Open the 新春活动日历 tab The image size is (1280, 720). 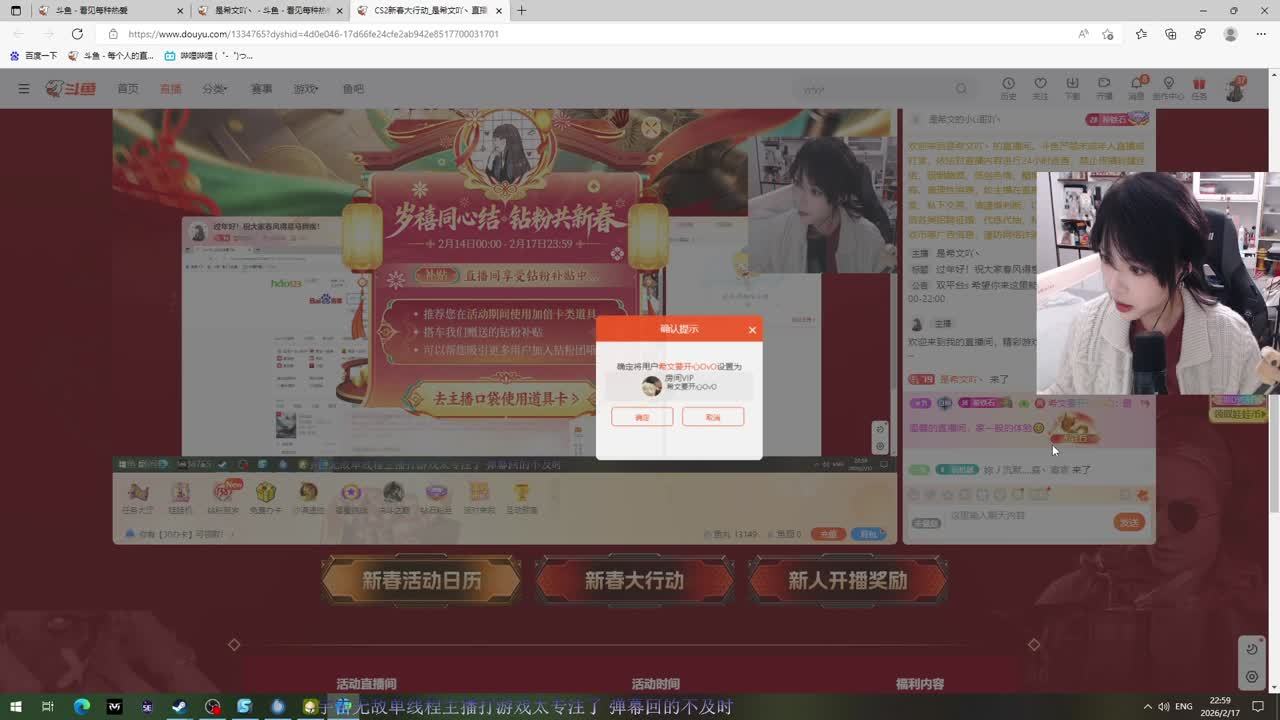pos(421,580)
